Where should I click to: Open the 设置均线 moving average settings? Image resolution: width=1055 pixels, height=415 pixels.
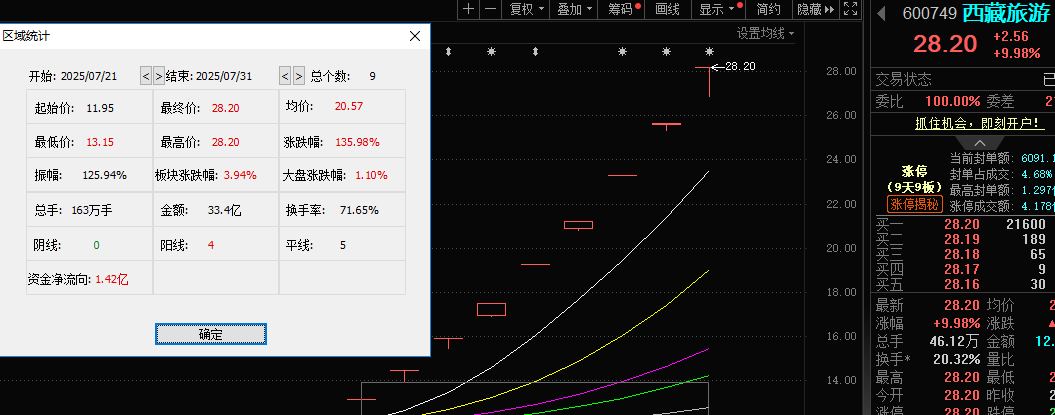point(765,33)
